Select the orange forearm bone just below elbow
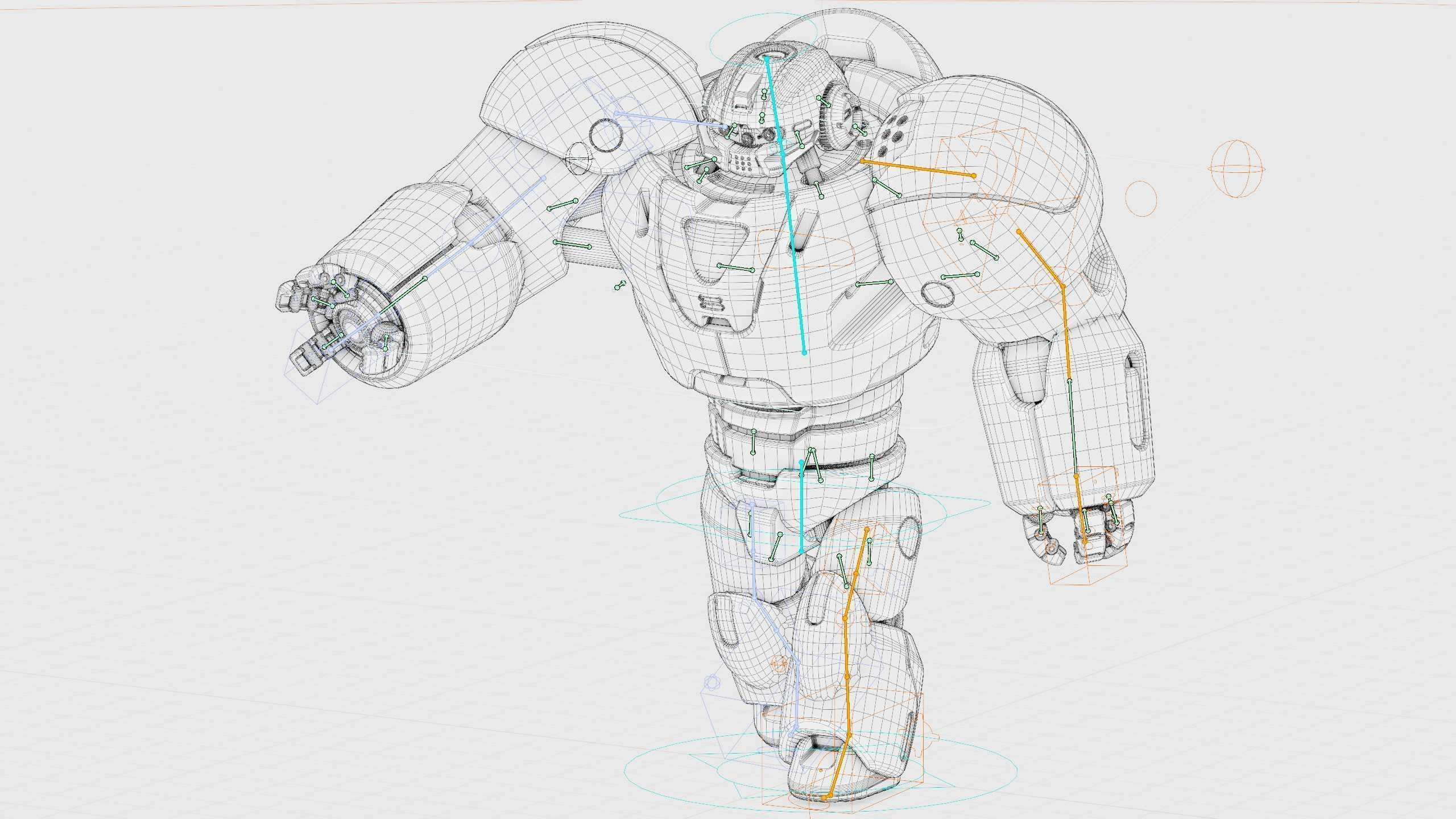Image resolution: width=1456 pixels, height=819 pixels. [x=1066, y=334]
